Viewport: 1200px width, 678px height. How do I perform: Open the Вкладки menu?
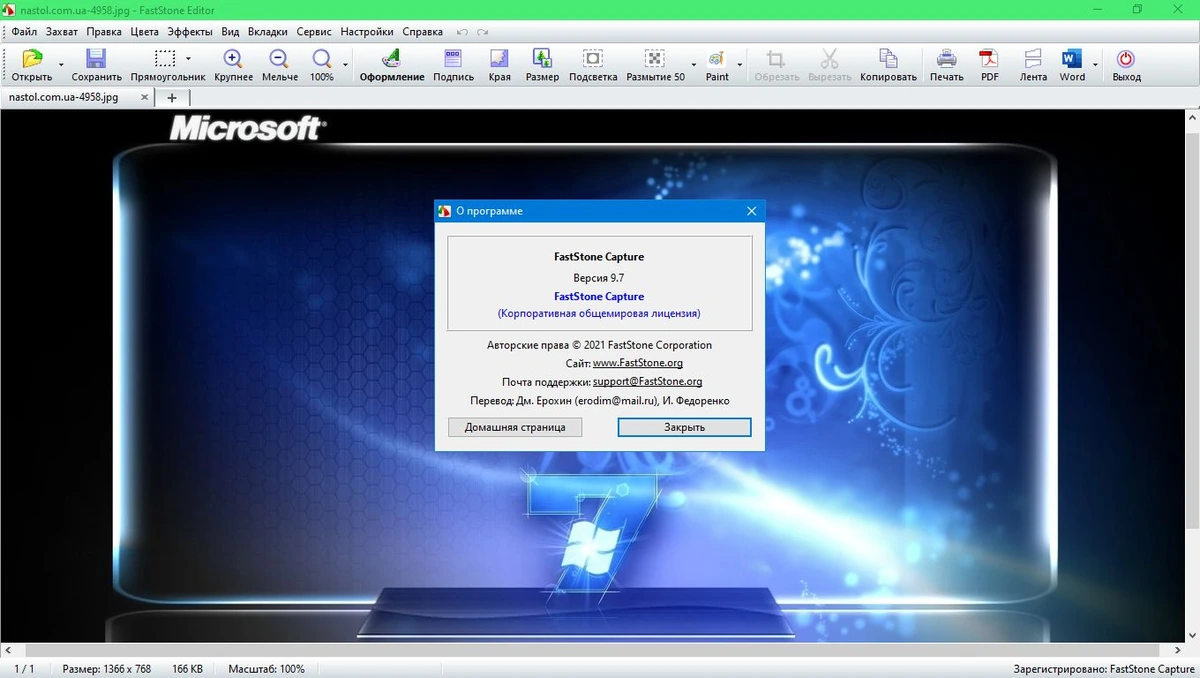pyautogui.click(x=268, y=32)
